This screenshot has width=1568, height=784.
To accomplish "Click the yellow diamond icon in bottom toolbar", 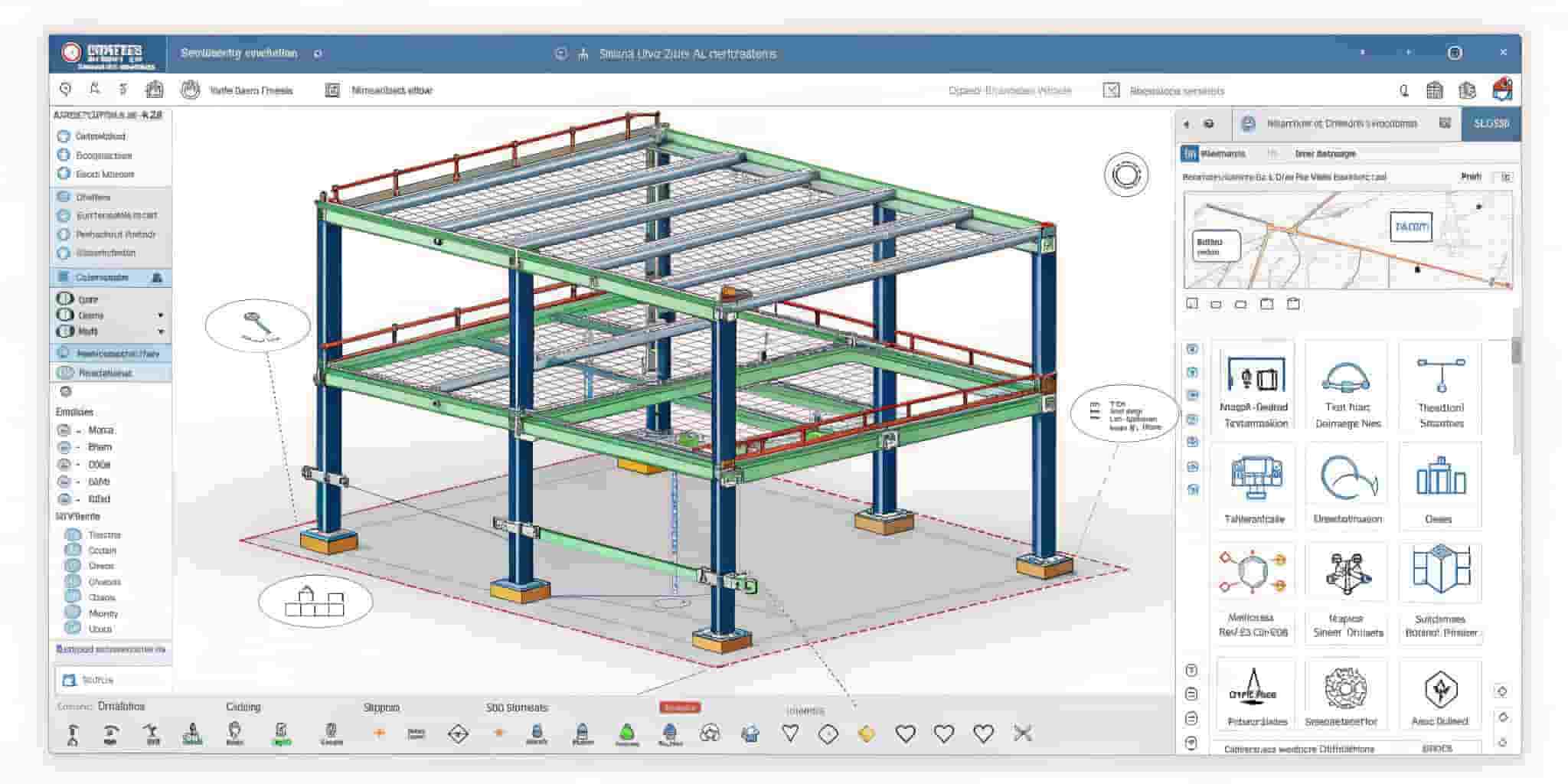I will 866,733.
